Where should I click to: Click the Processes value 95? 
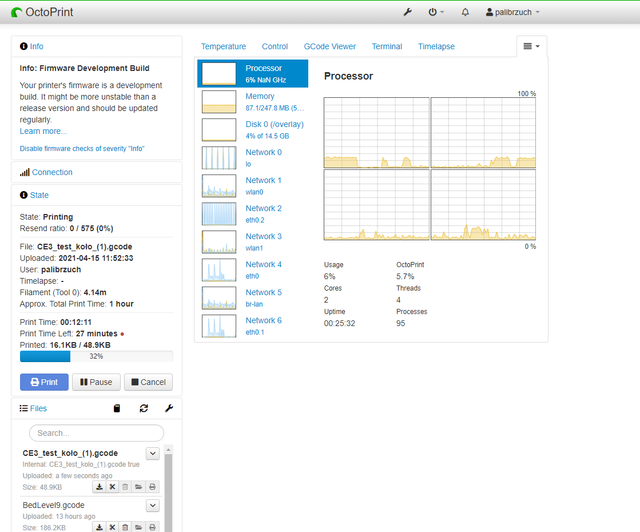coord(400,323)
